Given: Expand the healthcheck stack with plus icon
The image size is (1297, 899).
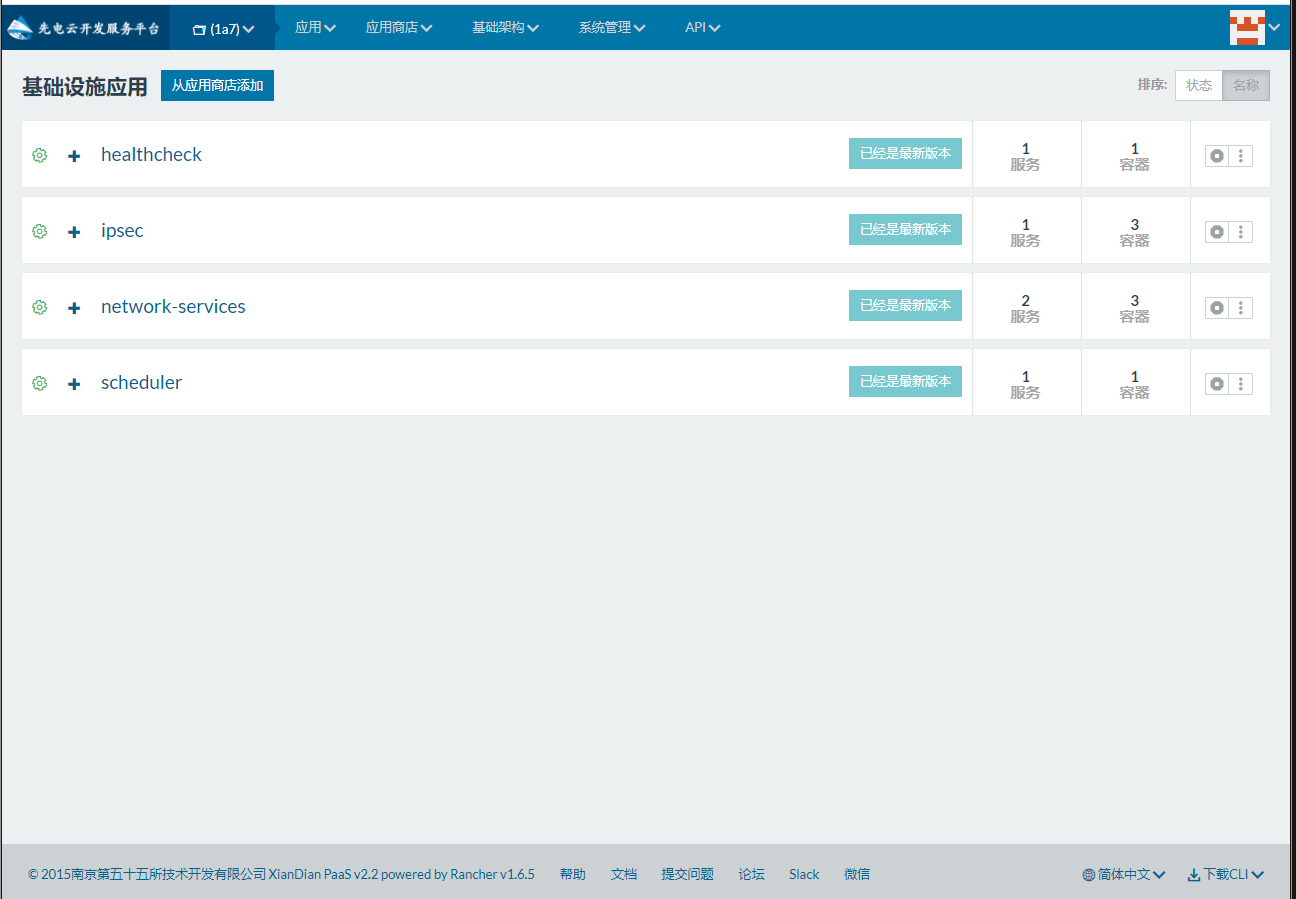Looking at the screenshot, I should pyautogui.click(x=74, y=156).
